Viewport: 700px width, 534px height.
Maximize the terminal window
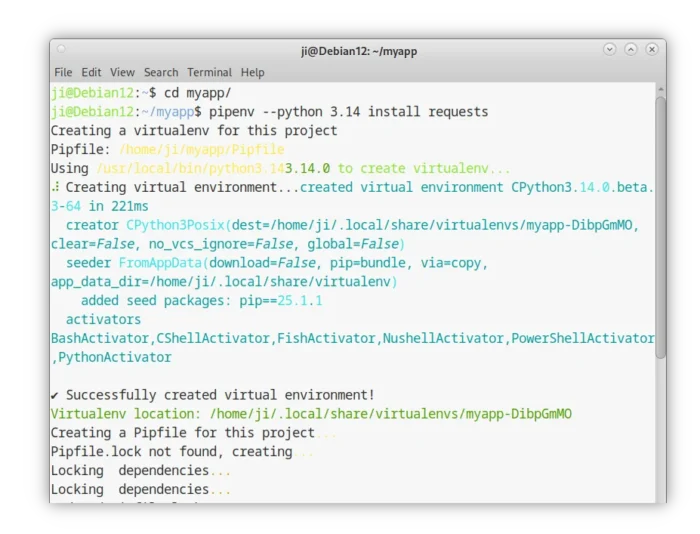[x=631, y=49]
